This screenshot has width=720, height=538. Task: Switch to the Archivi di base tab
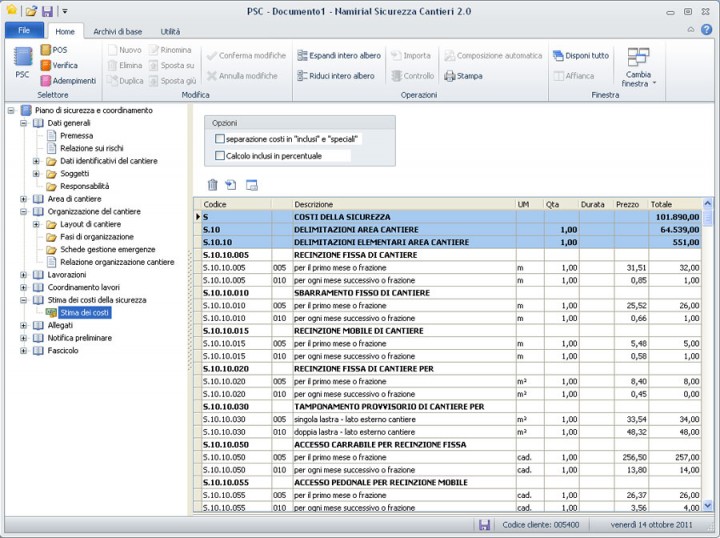[117, 32]
